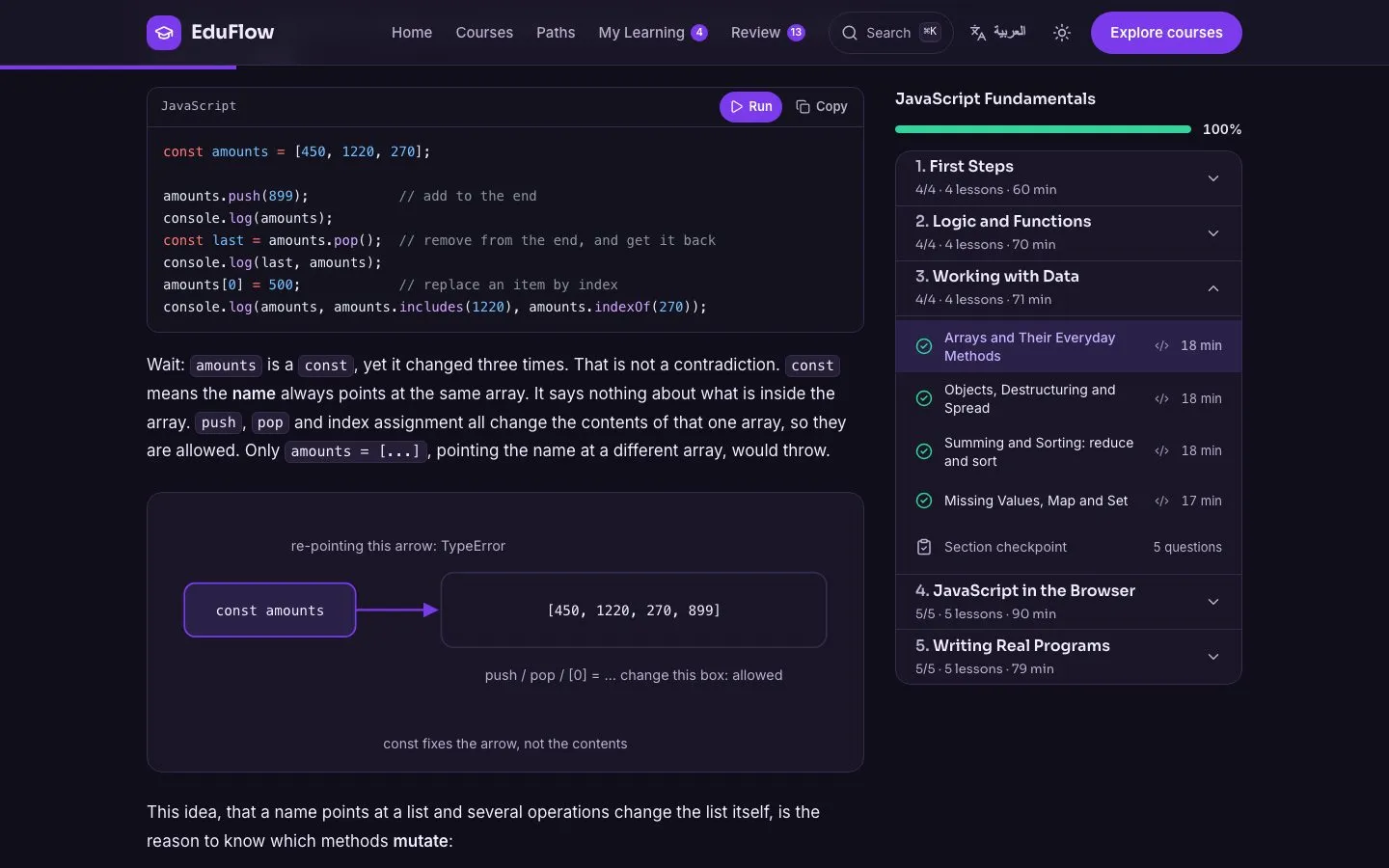
Task: Go to the Home menu item
Action: coord(412,33)
